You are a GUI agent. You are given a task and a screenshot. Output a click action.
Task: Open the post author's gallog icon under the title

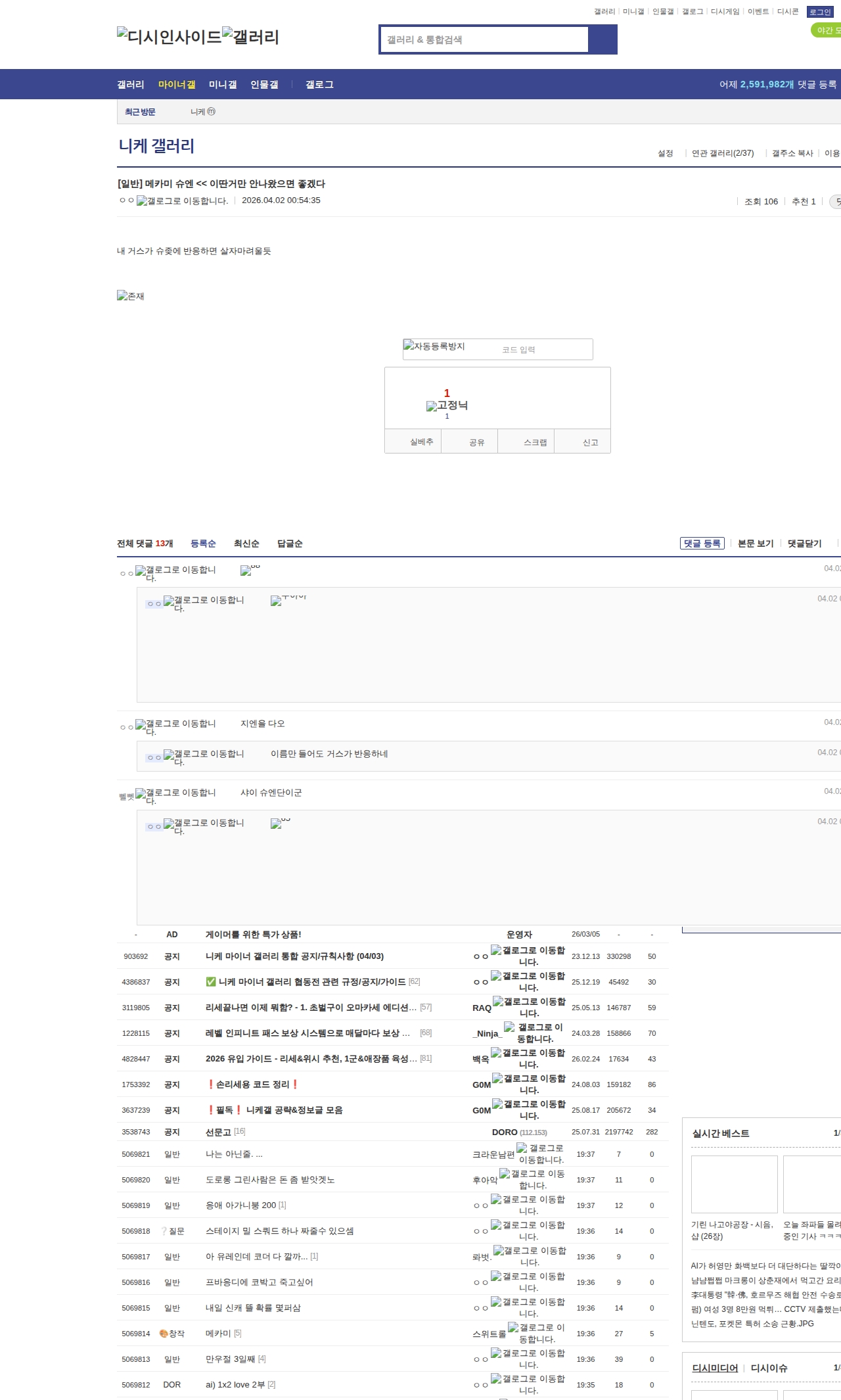(x=182, y=201)
